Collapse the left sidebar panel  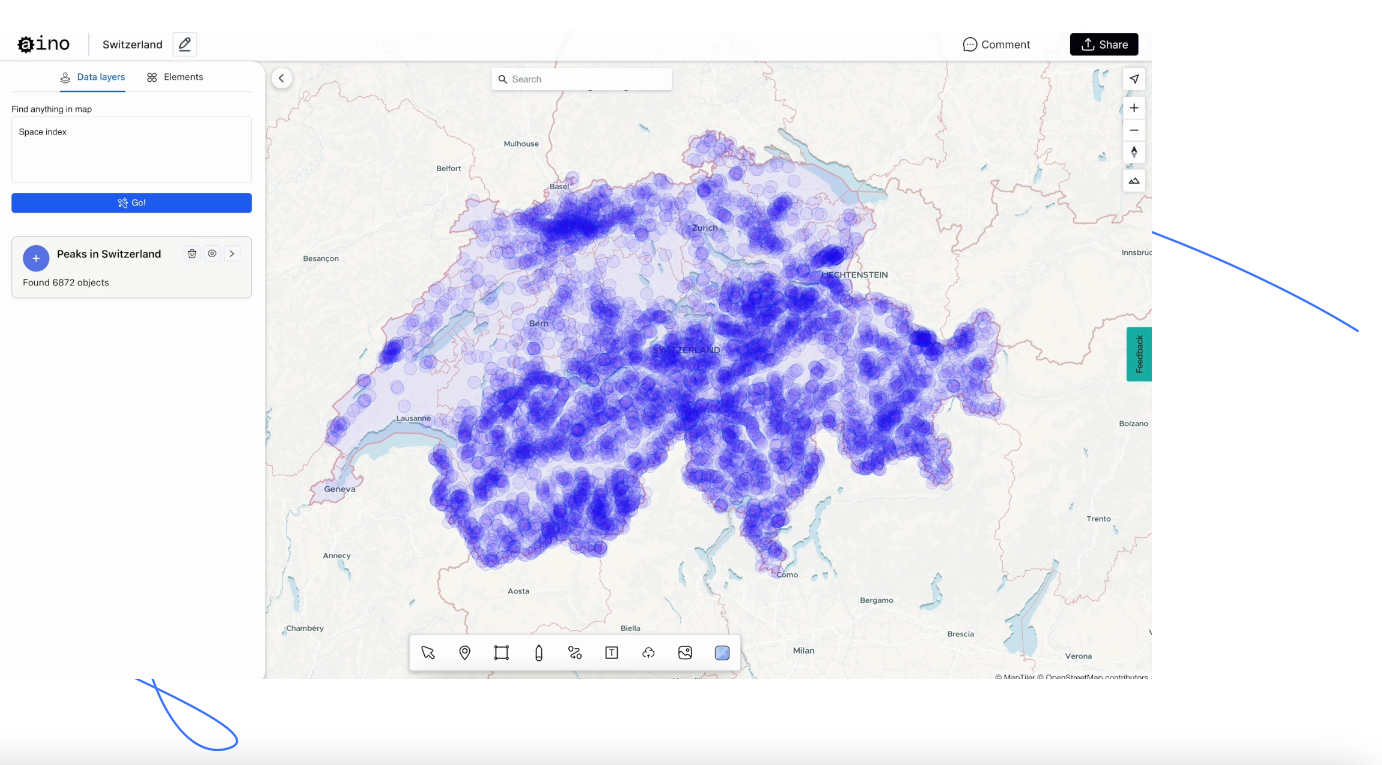click(282, 78)
